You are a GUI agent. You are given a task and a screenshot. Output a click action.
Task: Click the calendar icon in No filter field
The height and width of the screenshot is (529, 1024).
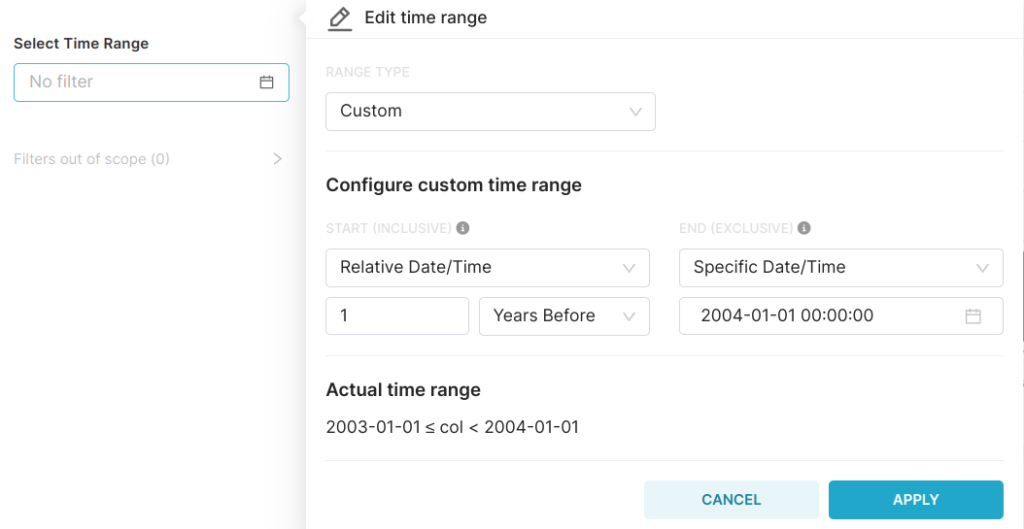point(266,82)
